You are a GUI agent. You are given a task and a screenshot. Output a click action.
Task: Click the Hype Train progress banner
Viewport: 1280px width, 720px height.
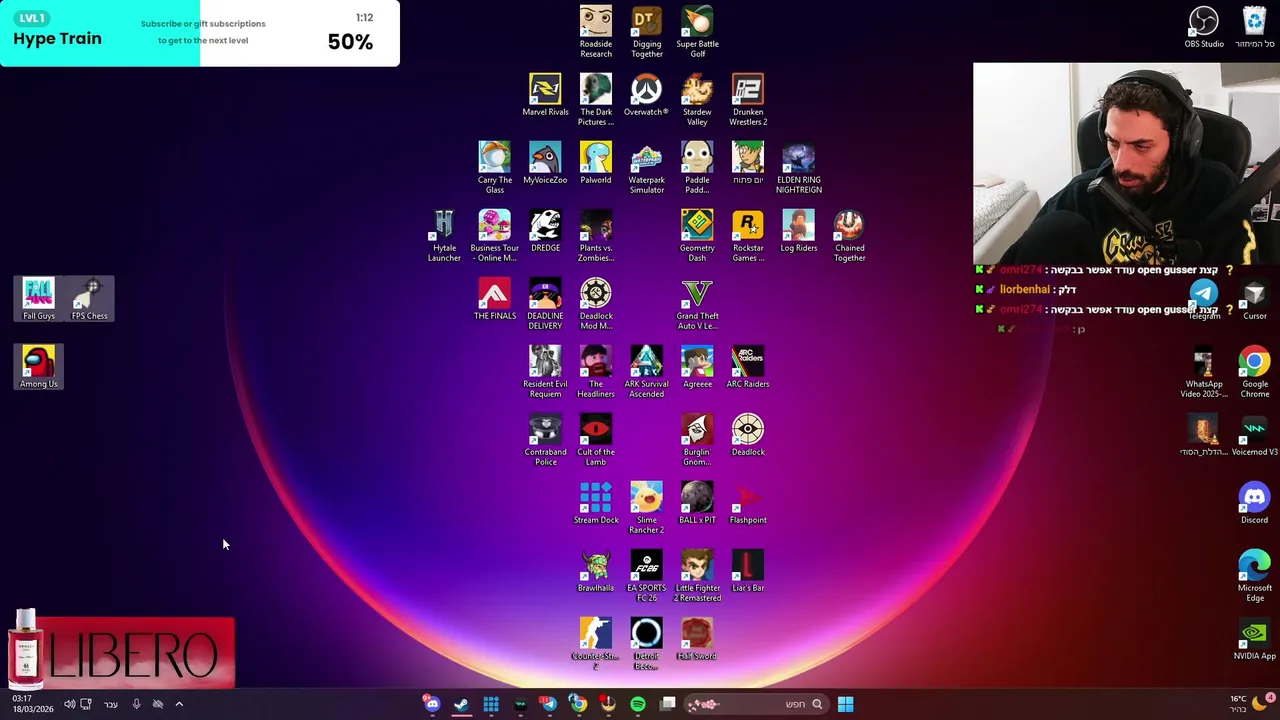click(x=200, y=33)
